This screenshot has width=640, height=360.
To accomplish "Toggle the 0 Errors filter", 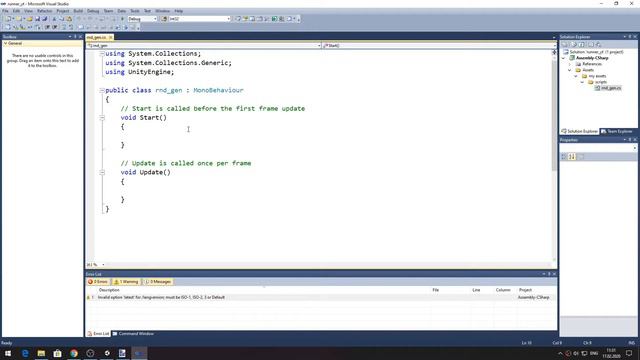I will click(98, 282).
